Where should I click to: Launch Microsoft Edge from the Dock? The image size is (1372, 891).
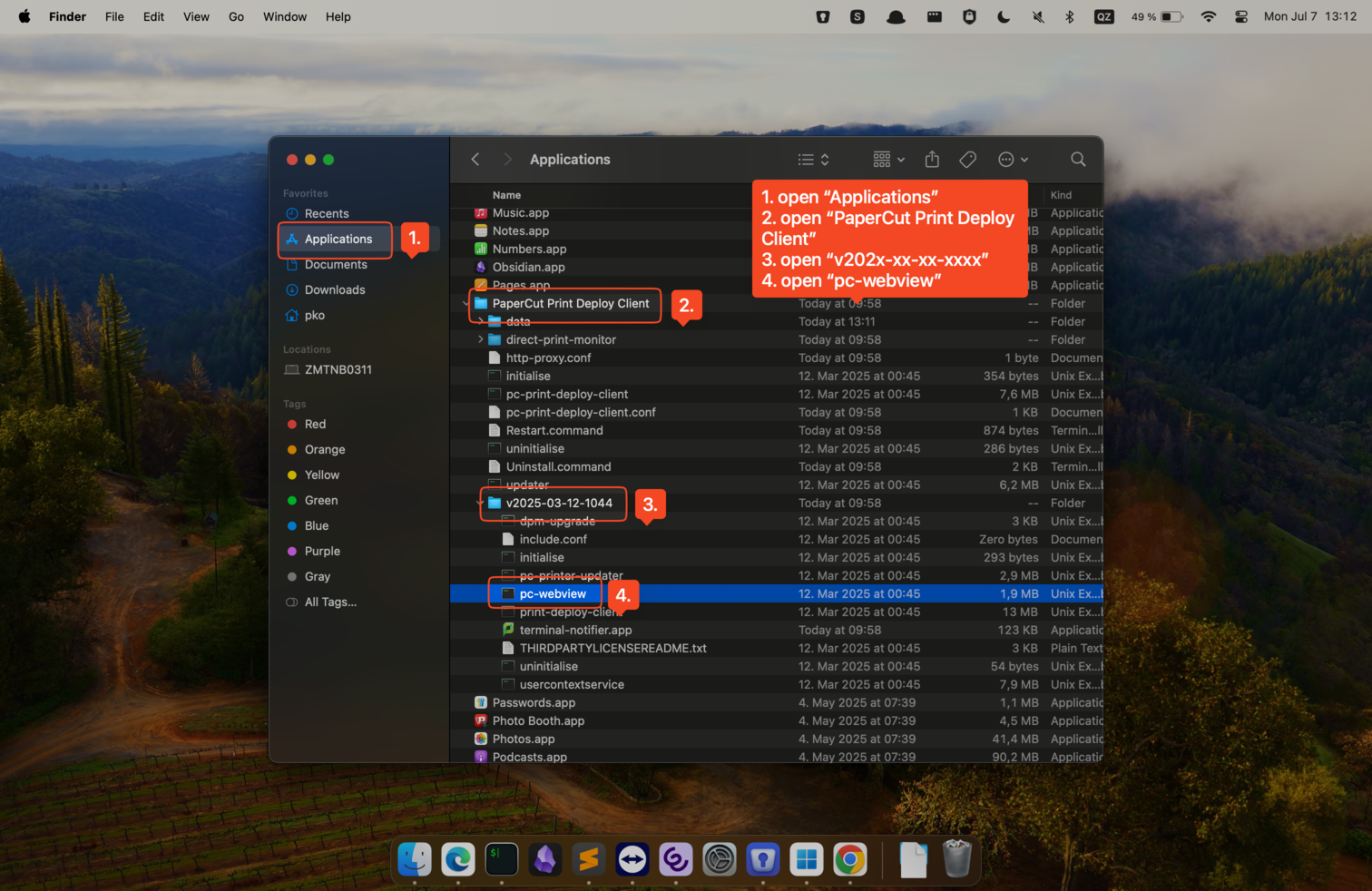pyautogui.click(x=458, y=859)
